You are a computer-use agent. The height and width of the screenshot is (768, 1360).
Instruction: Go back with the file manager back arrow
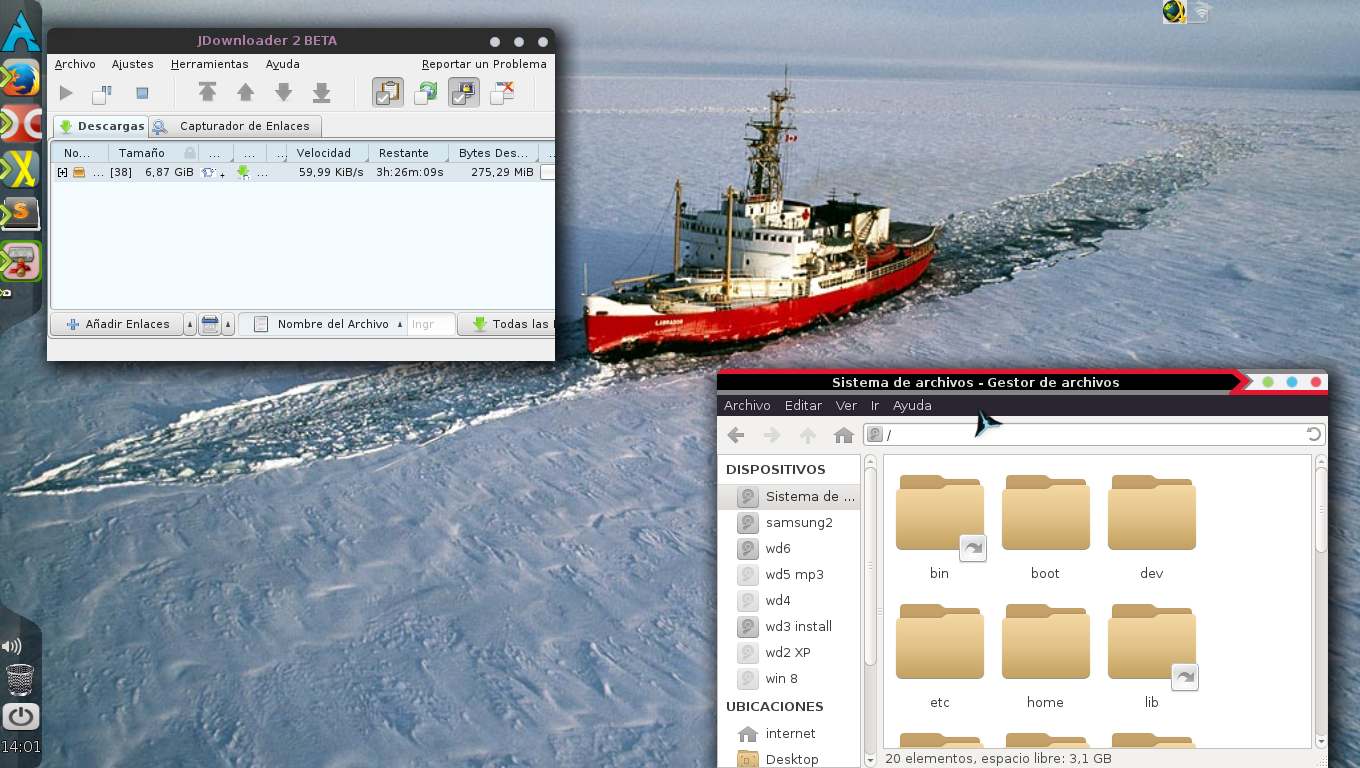point(736,435)
